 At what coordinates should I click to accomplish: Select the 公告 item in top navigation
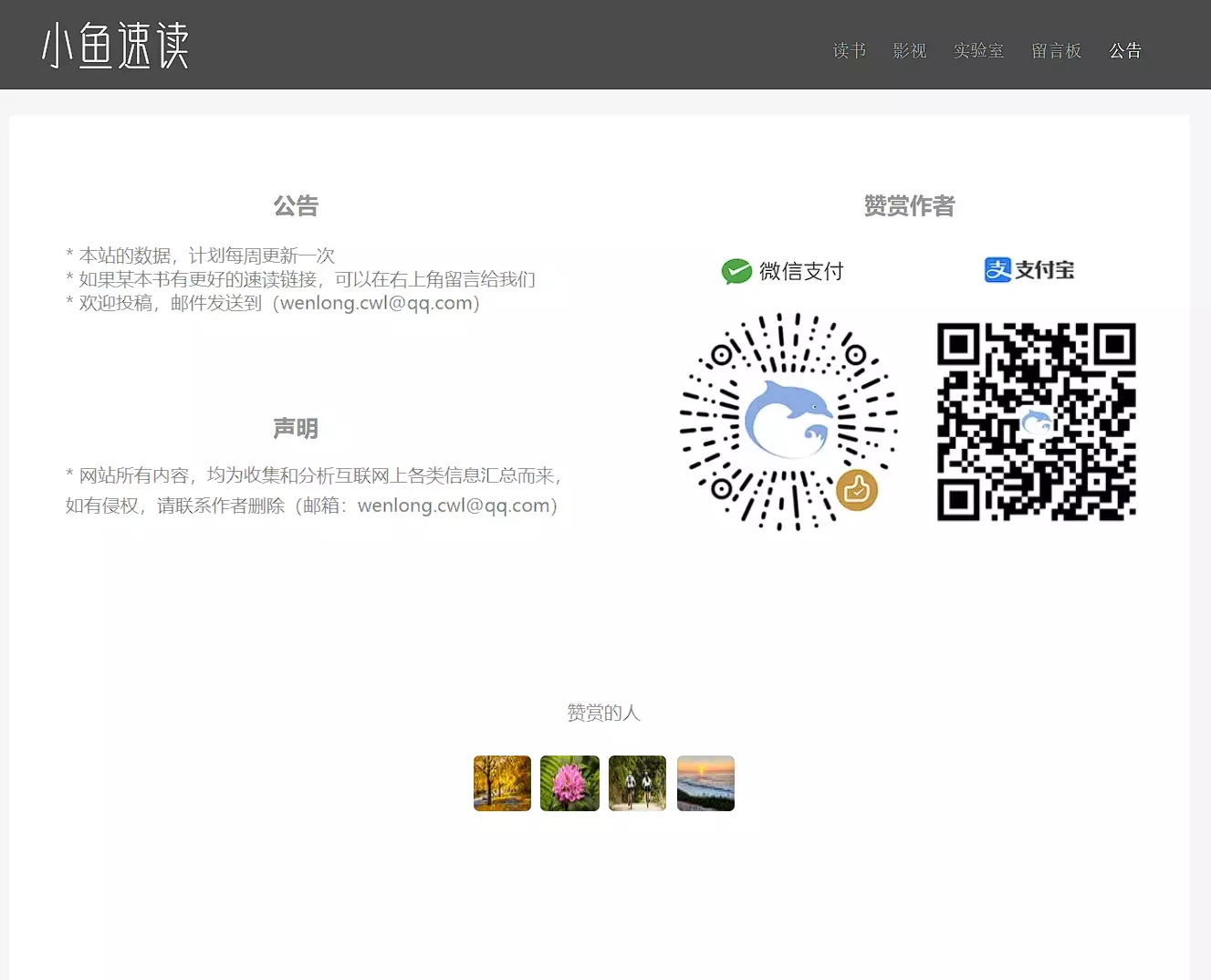1124,51
